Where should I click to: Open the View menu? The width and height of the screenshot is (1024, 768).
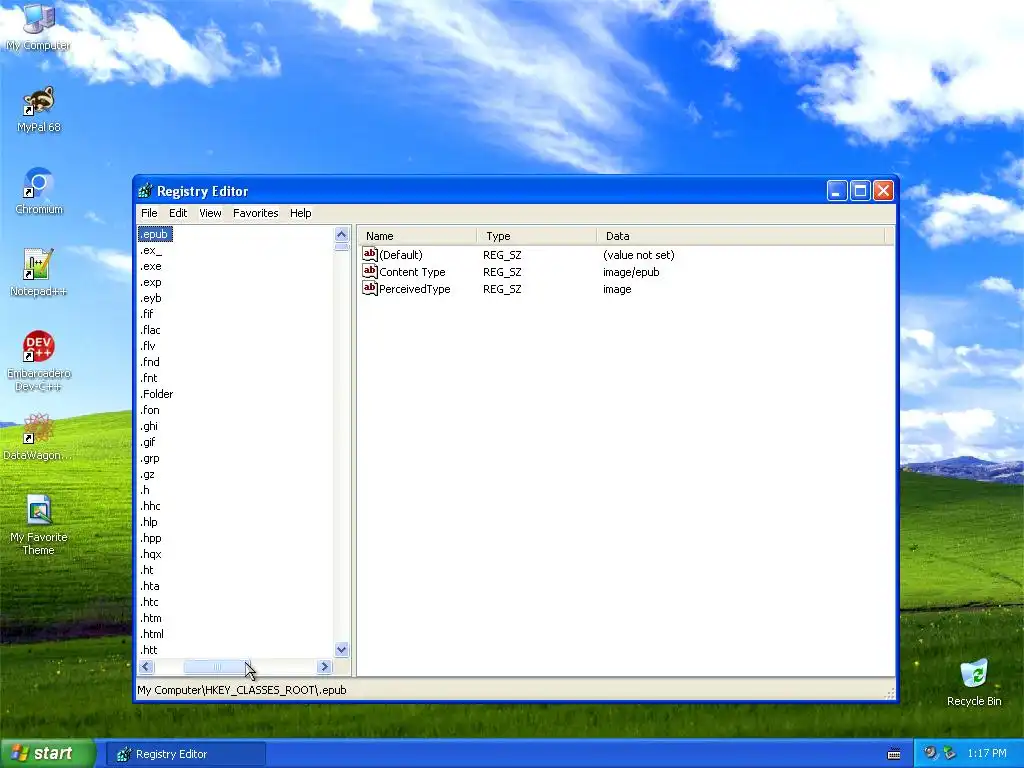pyautogui.click(x=210, y=213)
